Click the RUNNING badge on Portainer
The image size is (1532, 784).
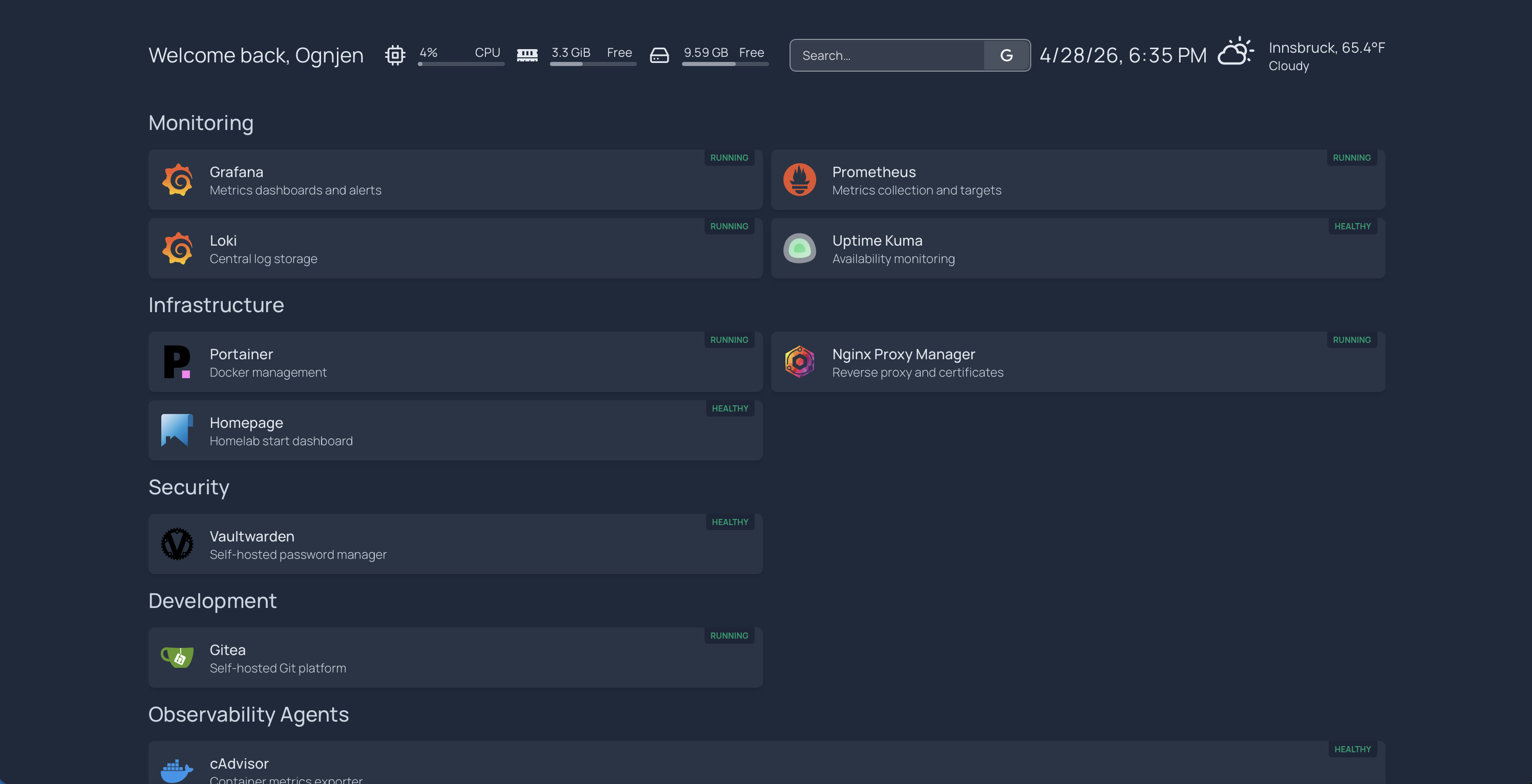(x=729, y=340)
